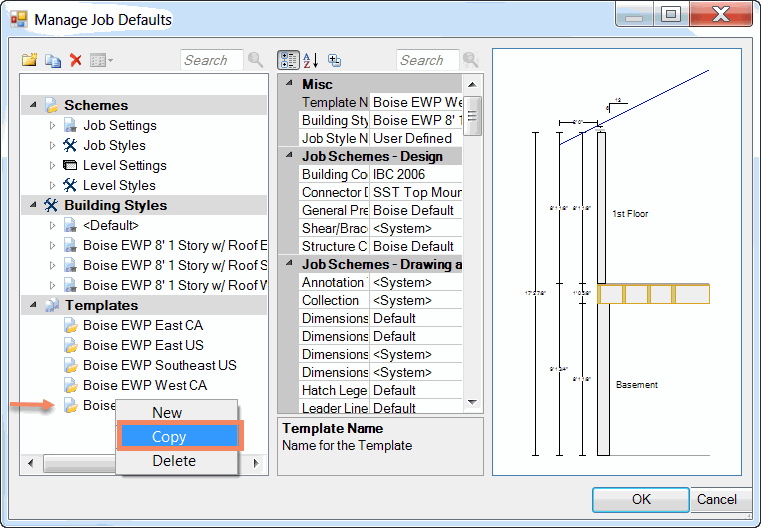Choose New from the context menu
The image size is (761, 528).
click(x=177, y=412)
